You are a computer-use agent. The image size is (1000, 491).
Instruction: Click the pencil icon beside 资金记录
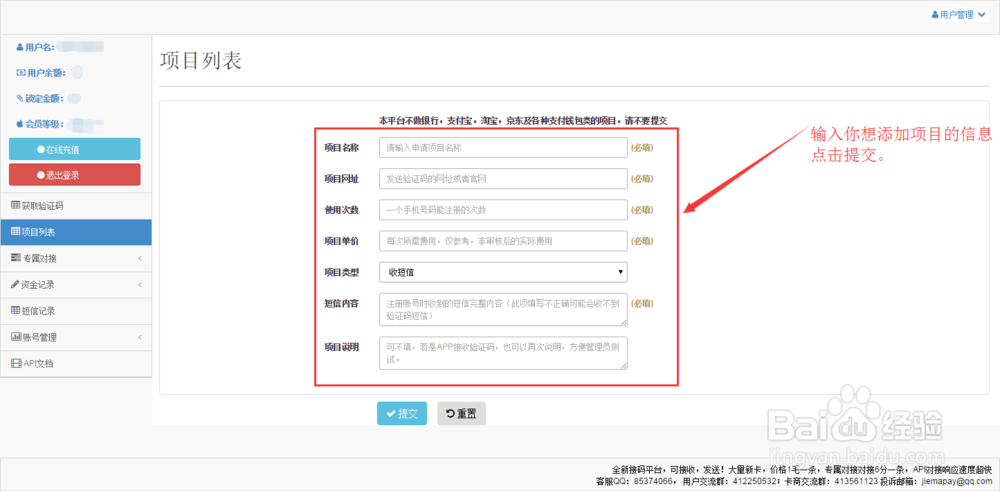(15, 284)
